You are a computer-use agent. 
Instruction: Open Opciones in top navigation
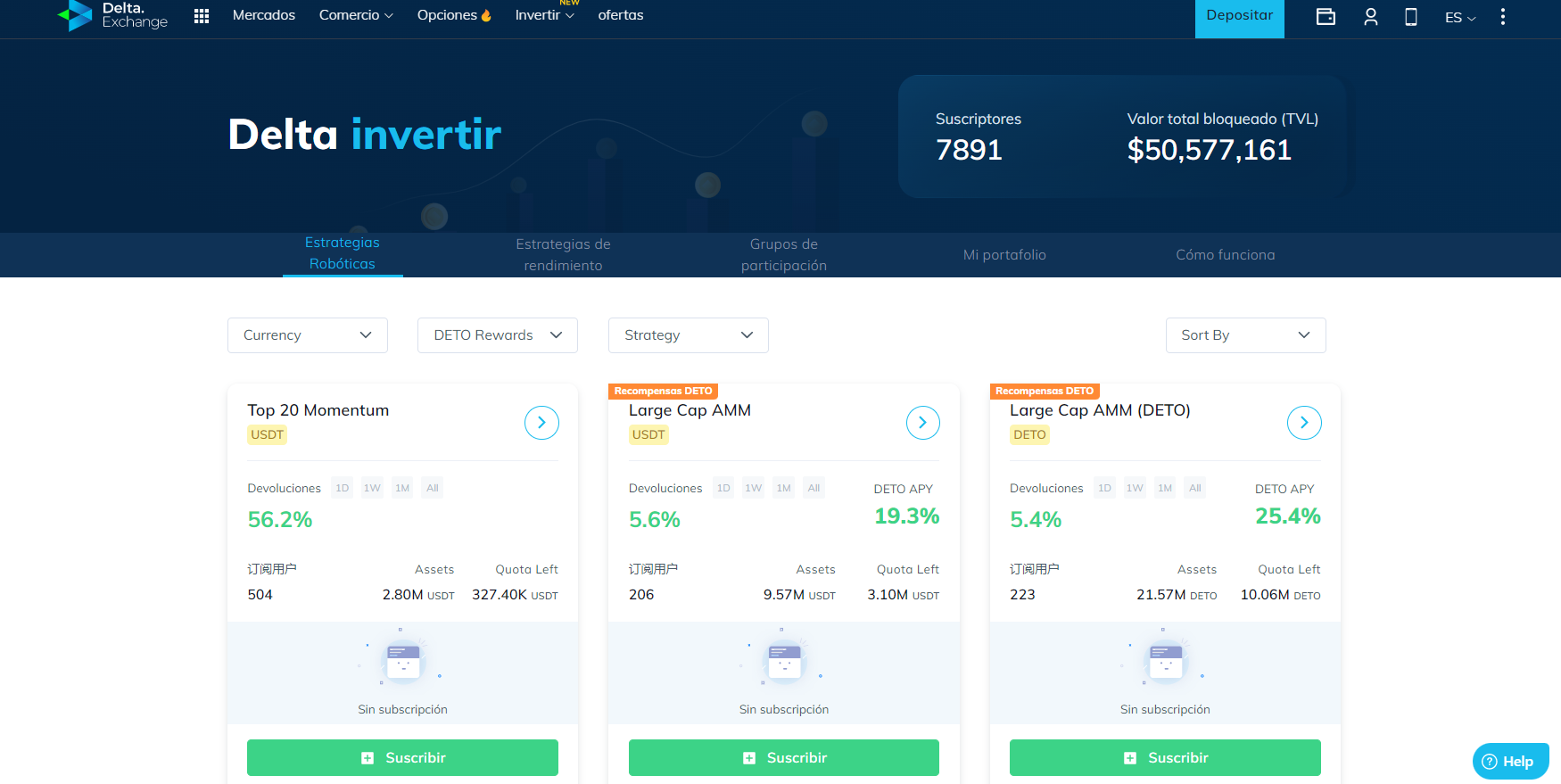pyautogui.click(x=454, y=15)
